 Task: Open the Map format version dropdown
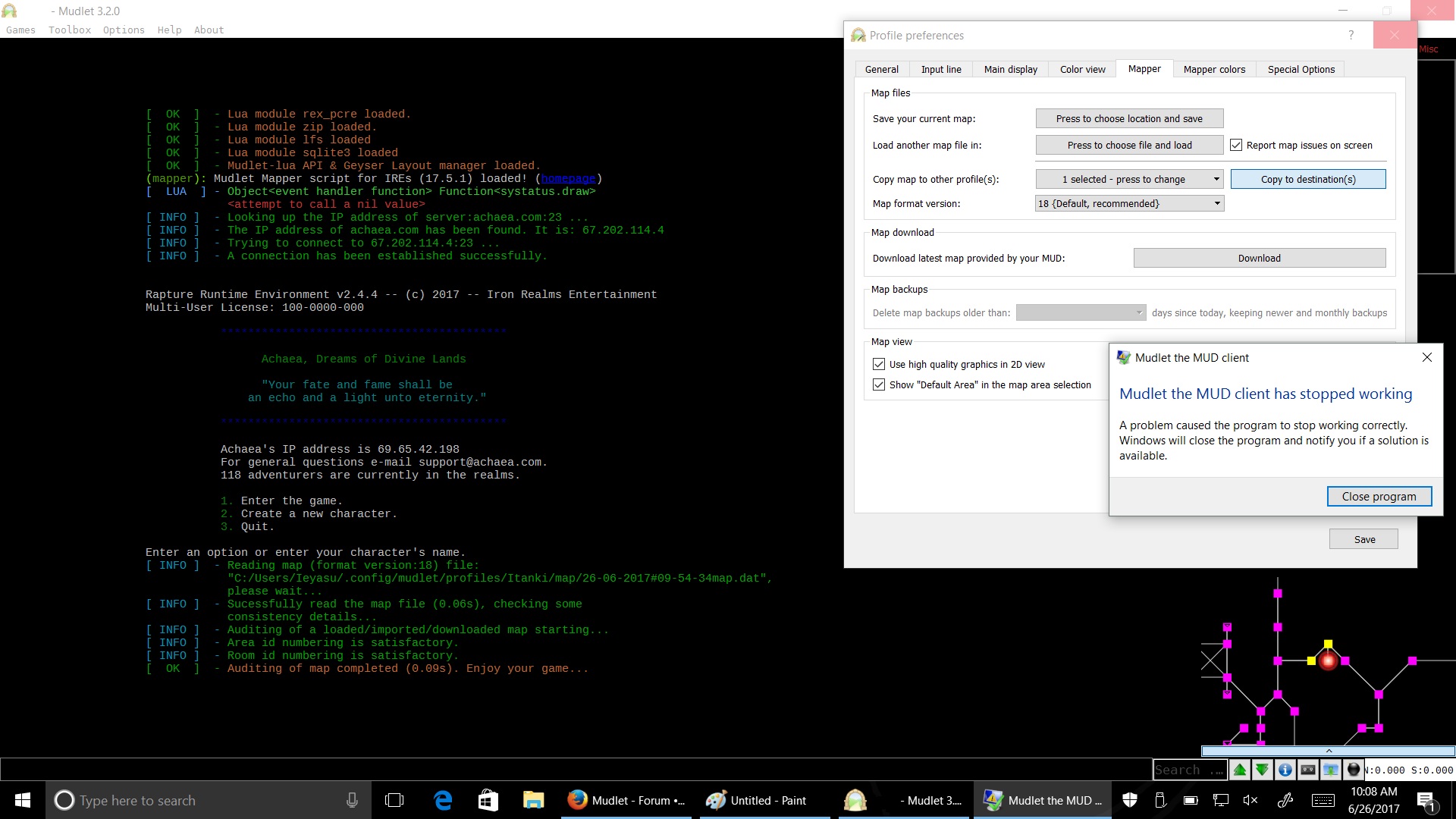point(1130,203)
